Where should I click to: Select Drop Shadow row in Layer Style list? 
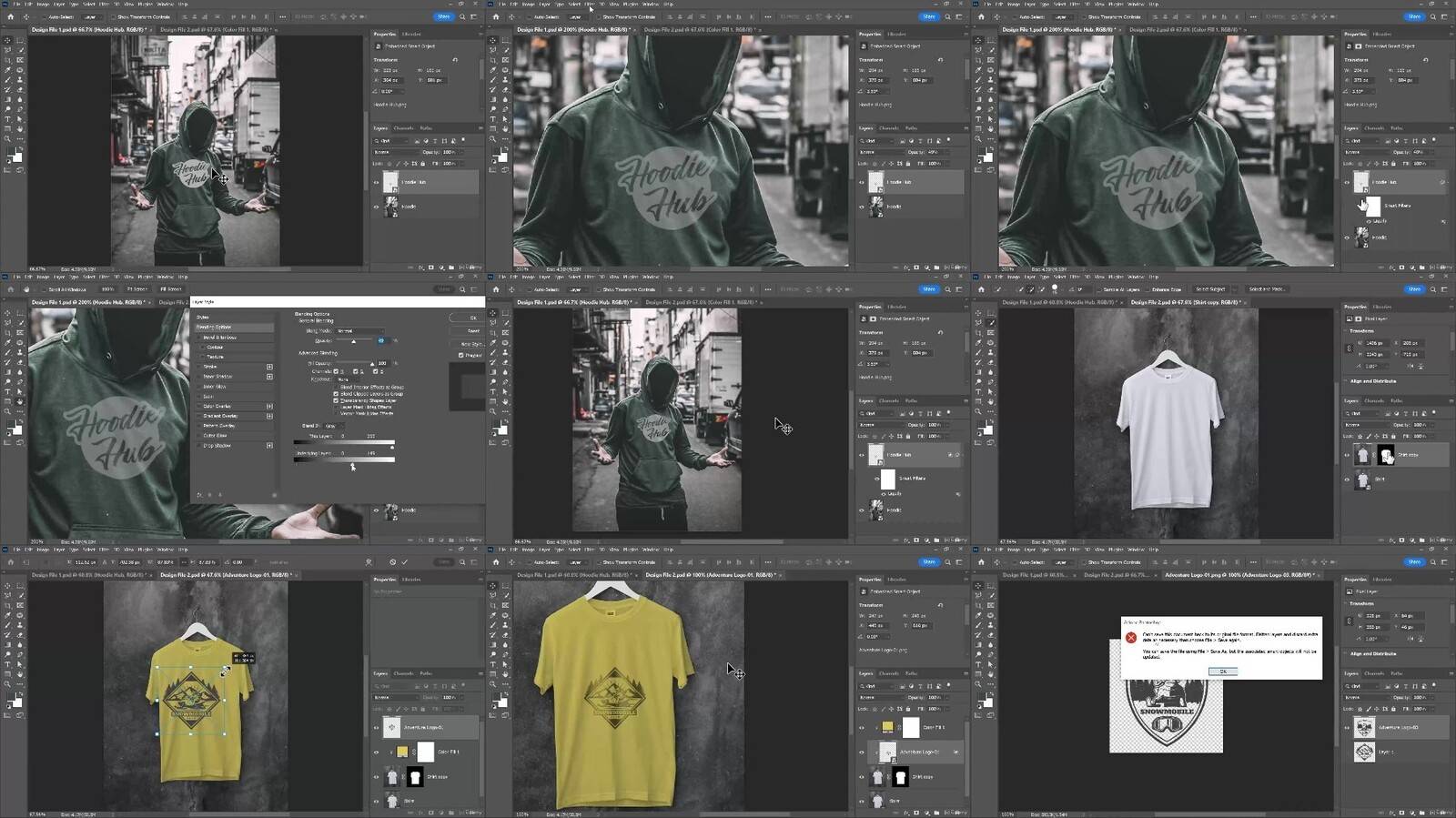pyautogui.click(x=234, y=446)
